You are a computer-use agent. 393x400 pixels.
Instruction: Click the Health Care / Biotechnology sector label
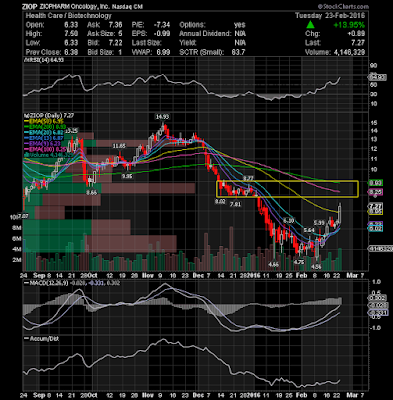(x=68, y=16)
